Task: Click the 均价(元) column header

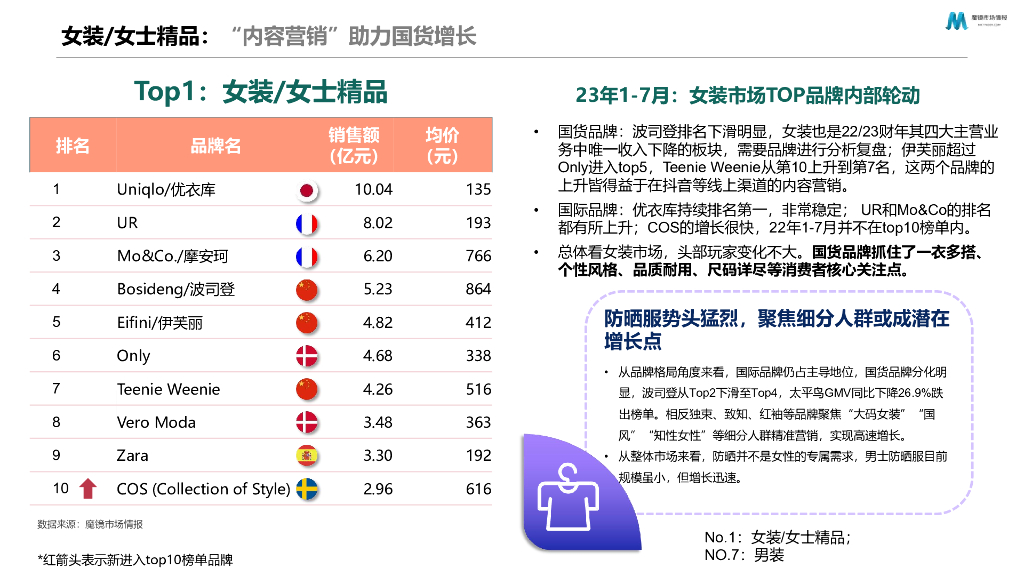Action: click(442, 145)
